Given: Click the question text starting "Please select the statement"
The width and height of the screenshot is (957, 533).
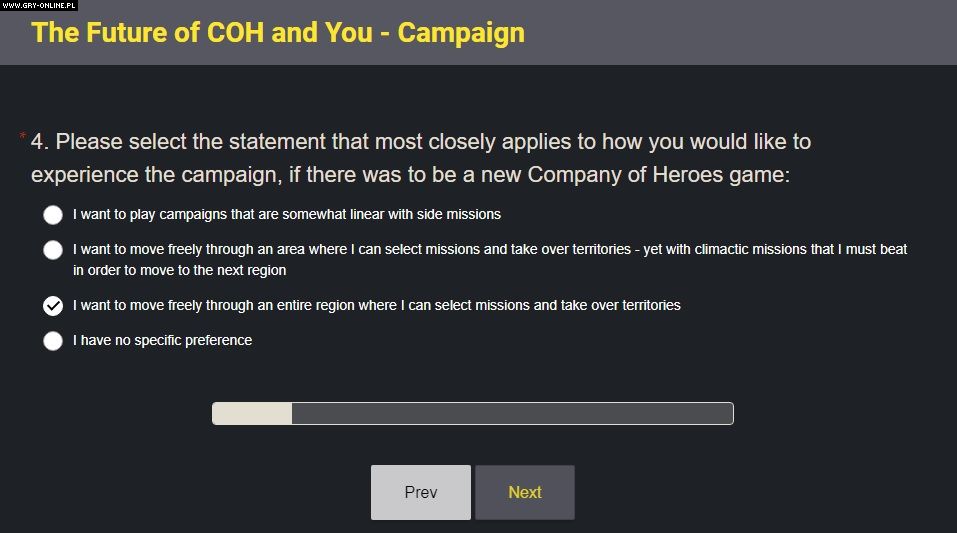Looking at the screenshot, I should [x=440, y=142].
